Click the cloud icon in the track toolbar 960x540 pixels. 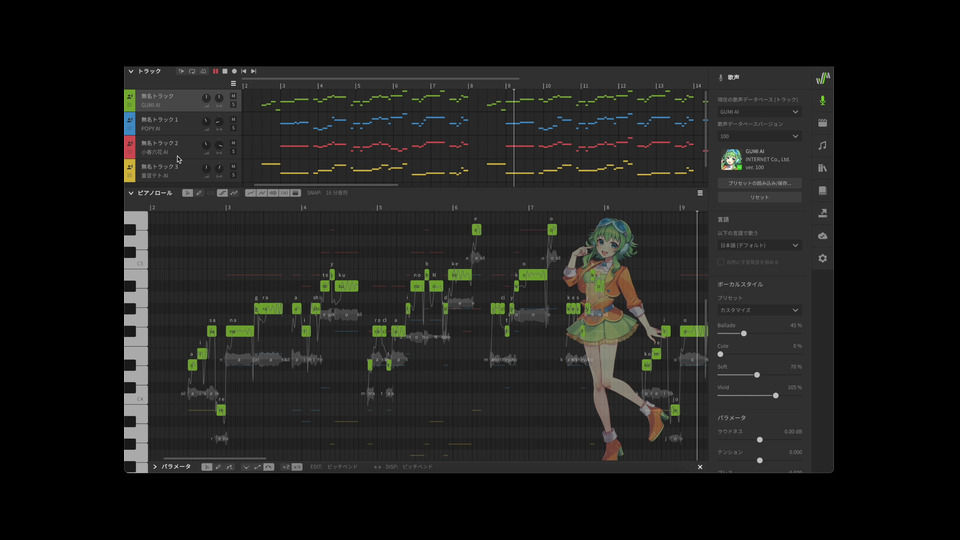pyautogui.click(x=204, y=72)
